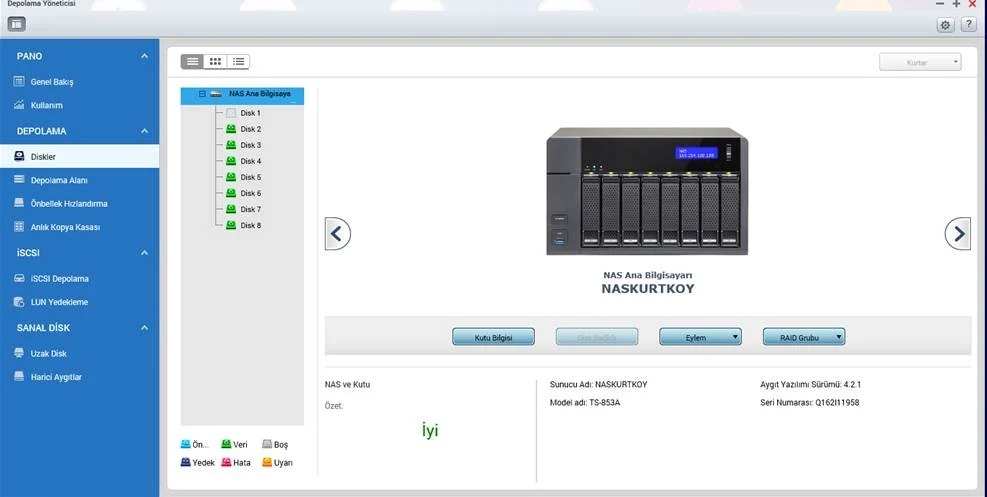Select Disk 1 label in the tree
Image resolution: width=987 pixels, height=497 pixels.
pos(251,113)
